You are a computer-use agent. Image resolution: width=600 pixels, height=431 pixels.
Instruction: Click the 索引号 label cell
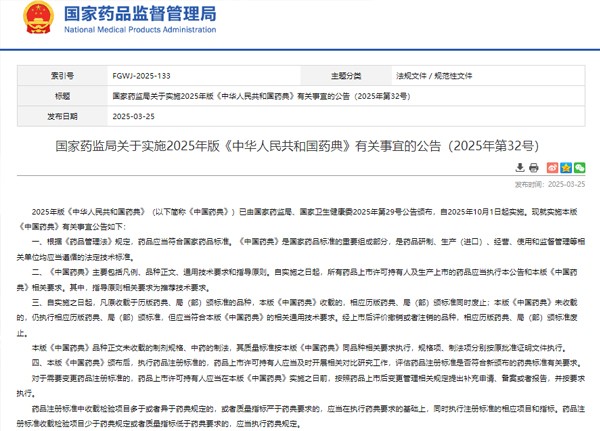tap(62, 76)
